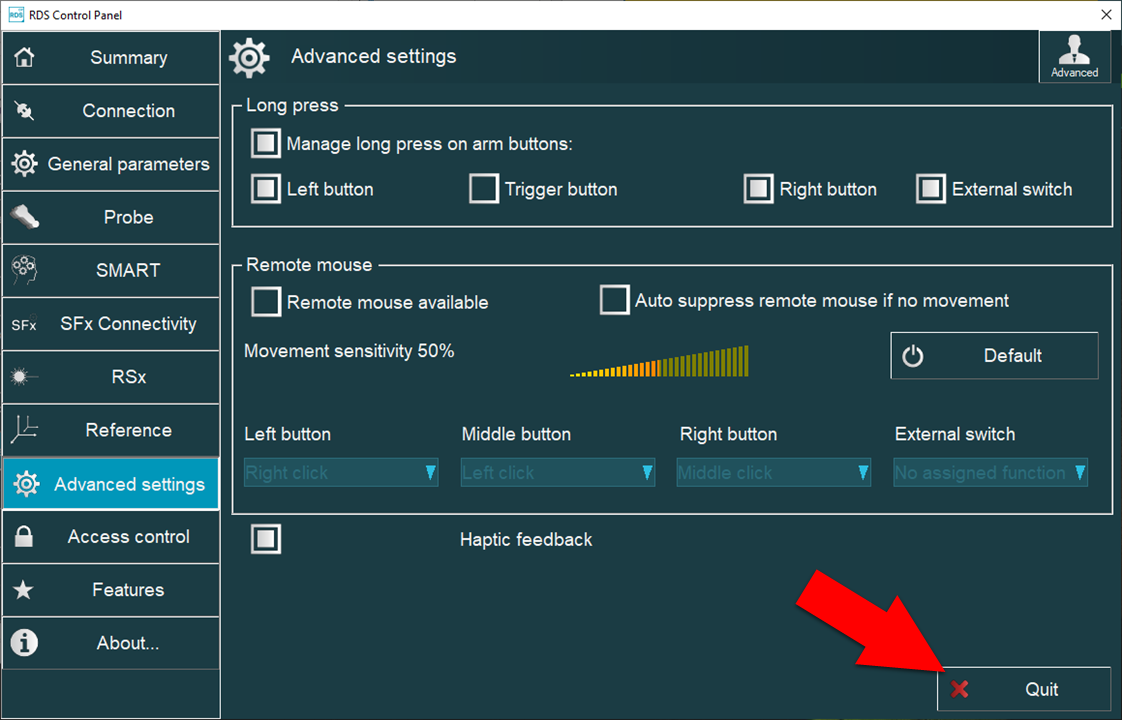The width and height of the screenshot is (1122, 720).
Task: Expand the Middle button function dropdown
Action: pos(558,473)
